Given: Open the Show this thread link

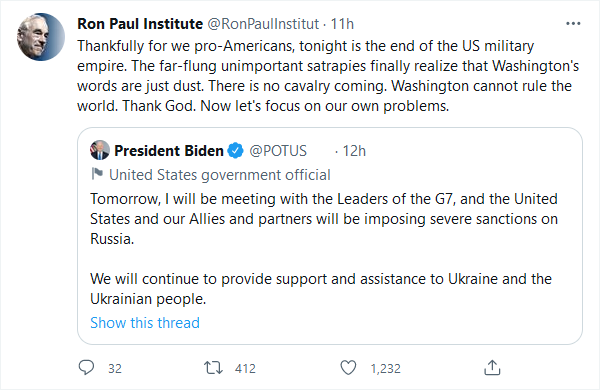Looking at the screenshot, I should (145, 323).
